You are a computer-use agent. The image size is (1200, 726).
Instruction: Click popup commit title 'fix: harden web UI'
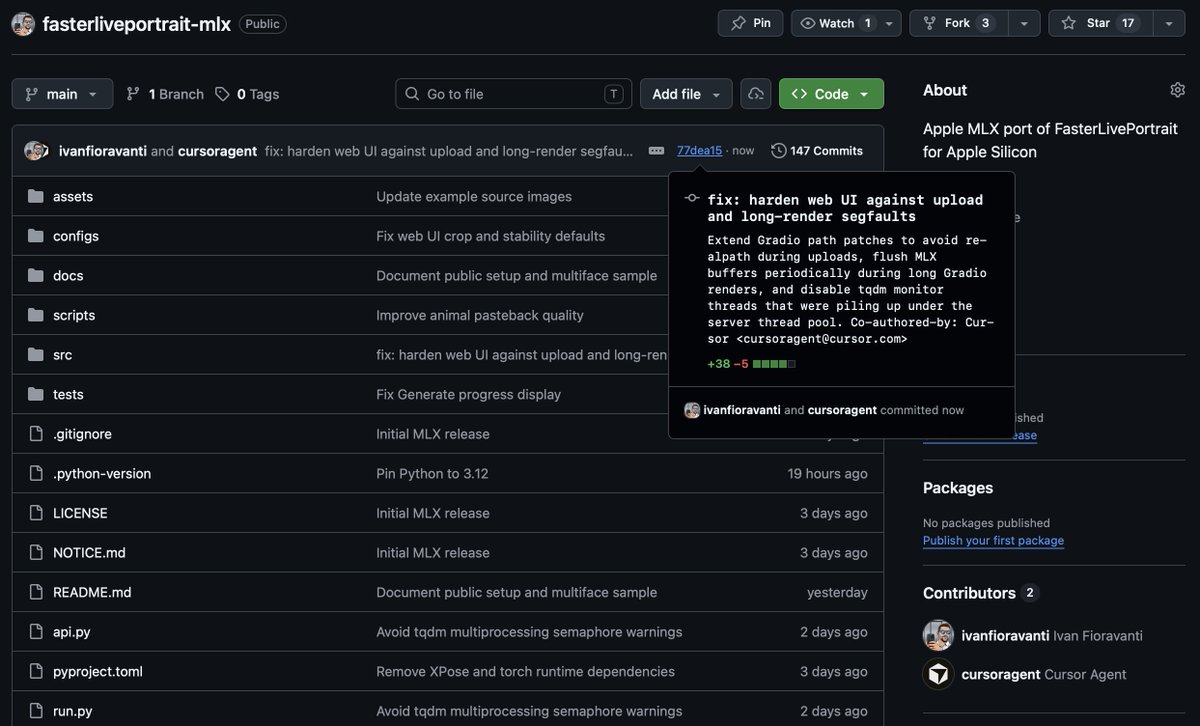(845, 208)
